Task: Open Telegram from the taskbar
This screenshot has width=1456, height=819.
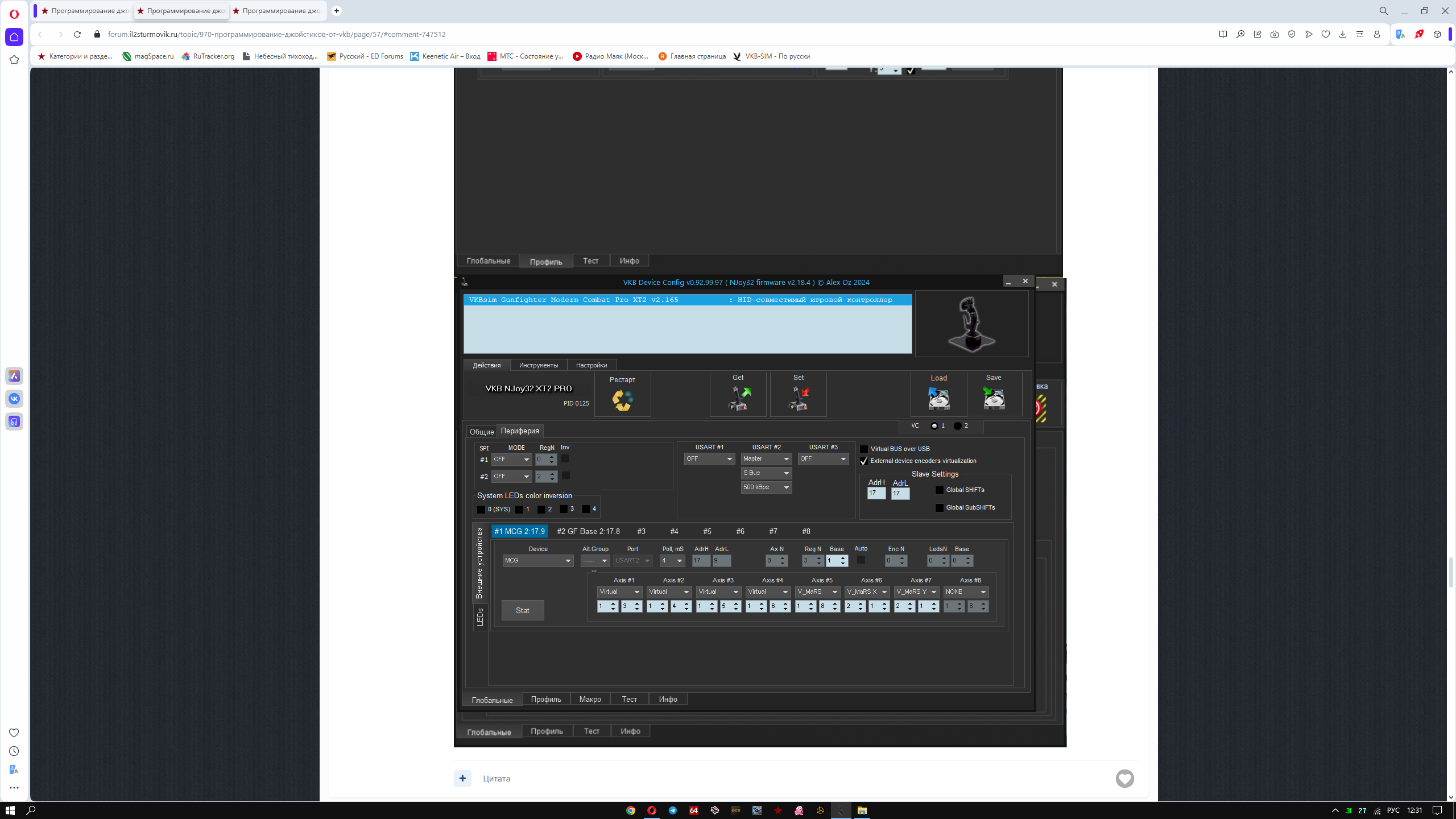Action: coord(673,810)
